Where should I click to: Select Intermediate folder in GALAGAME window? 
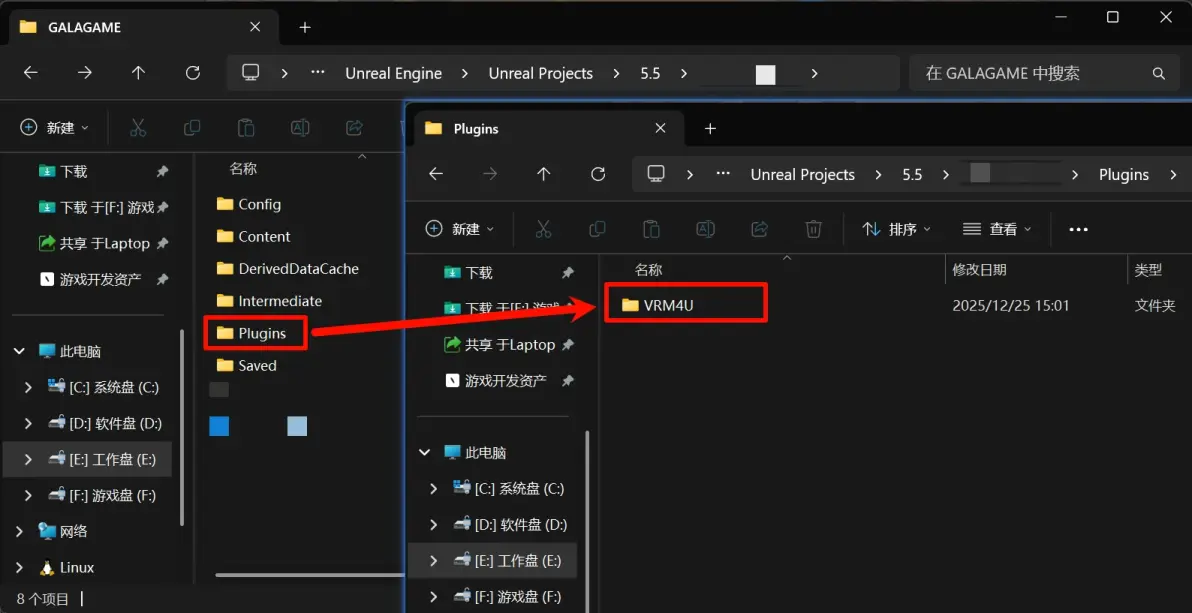[x=269, y=301]
